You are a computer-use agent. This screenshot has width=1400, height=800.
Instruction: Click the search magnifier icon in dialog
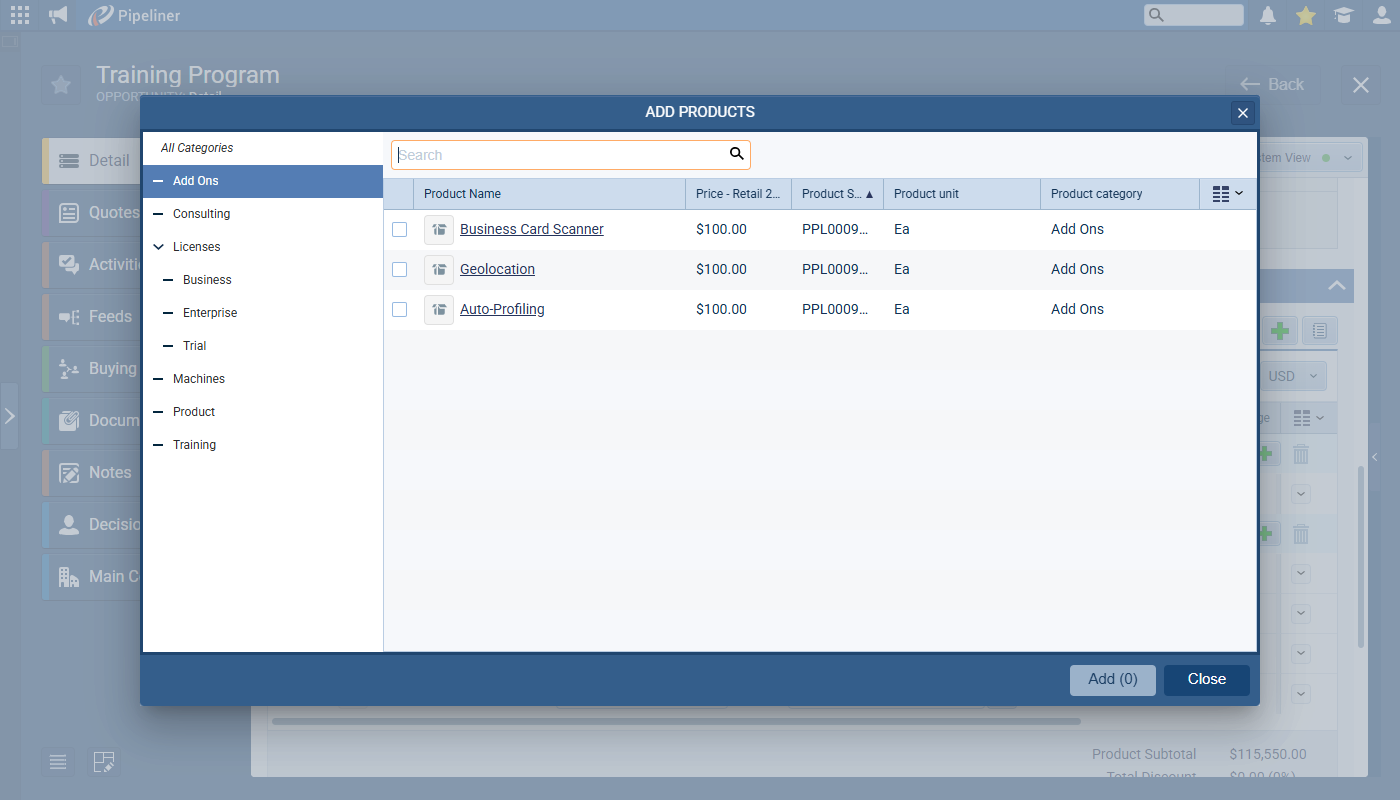pos(736,154)
